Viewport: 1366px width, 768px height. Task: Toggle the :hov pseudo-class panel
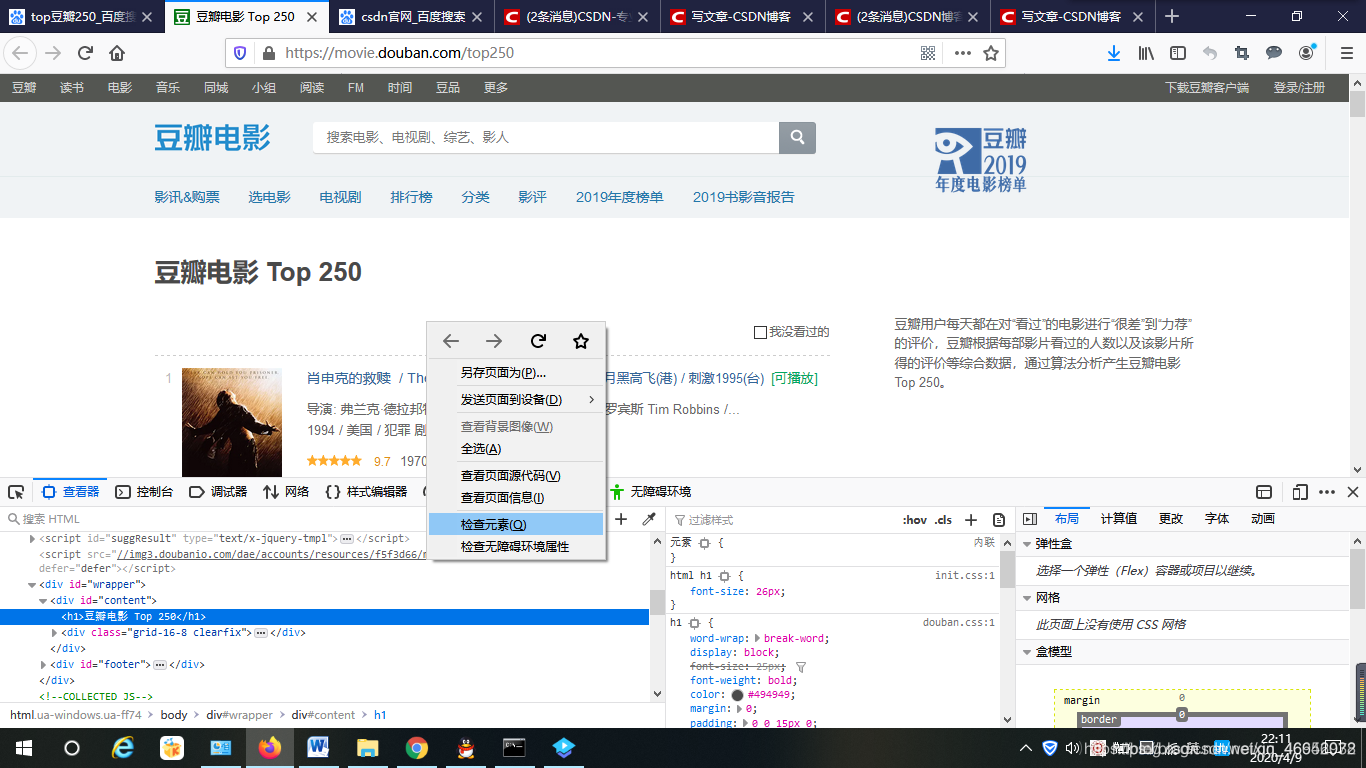(x=915, y=520)
